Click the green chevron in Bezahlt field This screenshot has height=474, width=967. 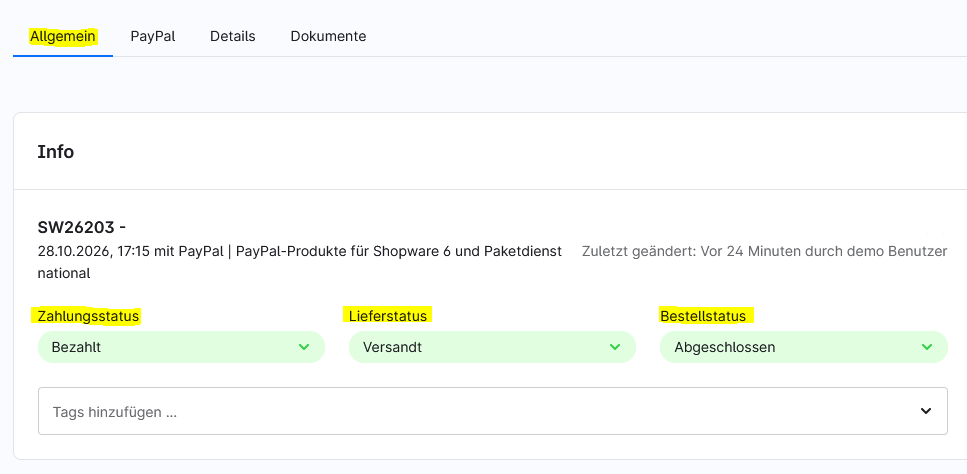[x=304, y=347]
